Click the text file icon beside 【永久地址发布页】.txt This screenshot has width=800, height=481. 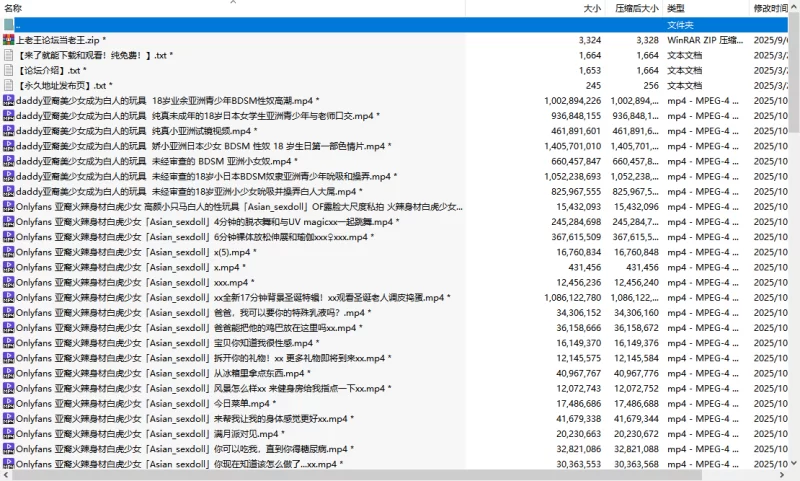pos(9,86)
